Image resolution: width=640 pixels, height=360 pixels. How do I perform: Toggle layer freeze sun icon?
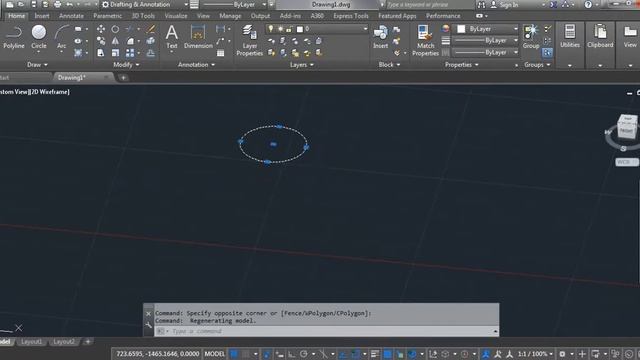click(280, 29)
